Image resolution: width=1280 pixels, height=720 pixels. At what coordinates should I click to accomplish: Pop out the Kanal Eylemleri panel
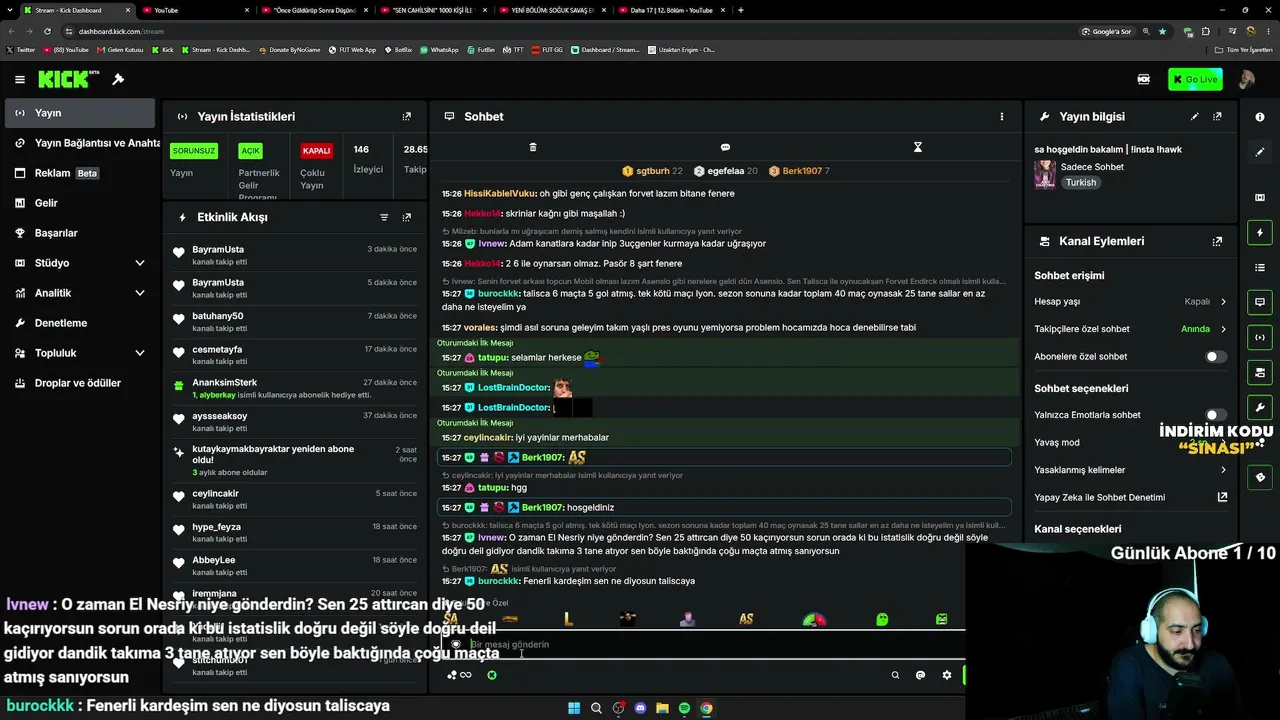[1217, 241]
